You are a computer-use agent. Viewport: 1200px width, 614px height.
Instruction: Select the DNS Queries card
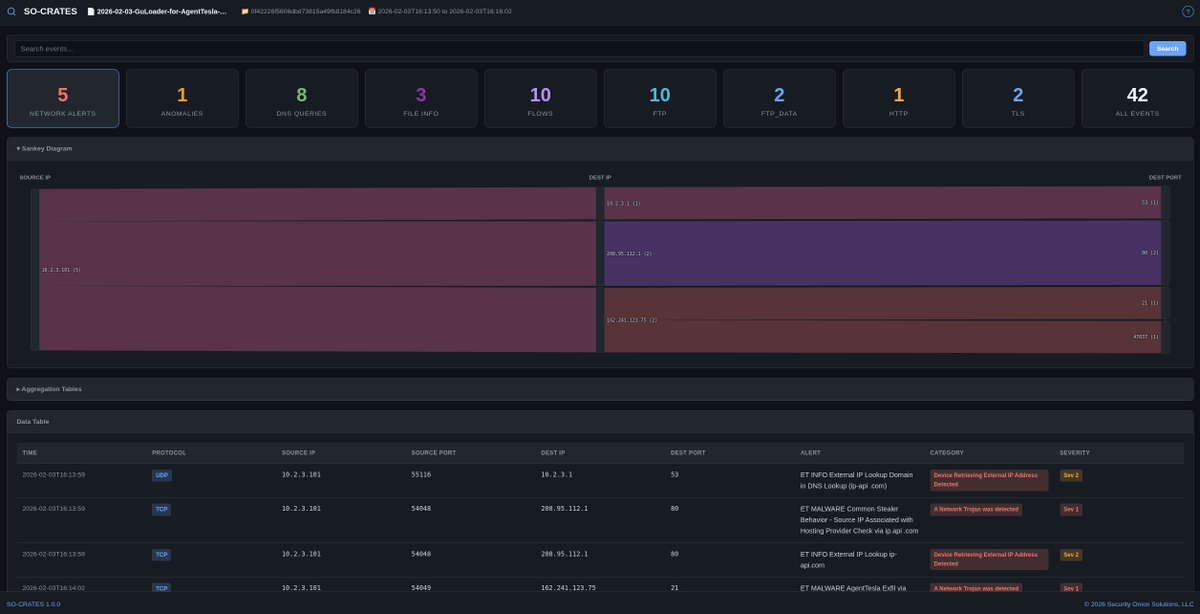pyautogui.click(x=301, y=98)
